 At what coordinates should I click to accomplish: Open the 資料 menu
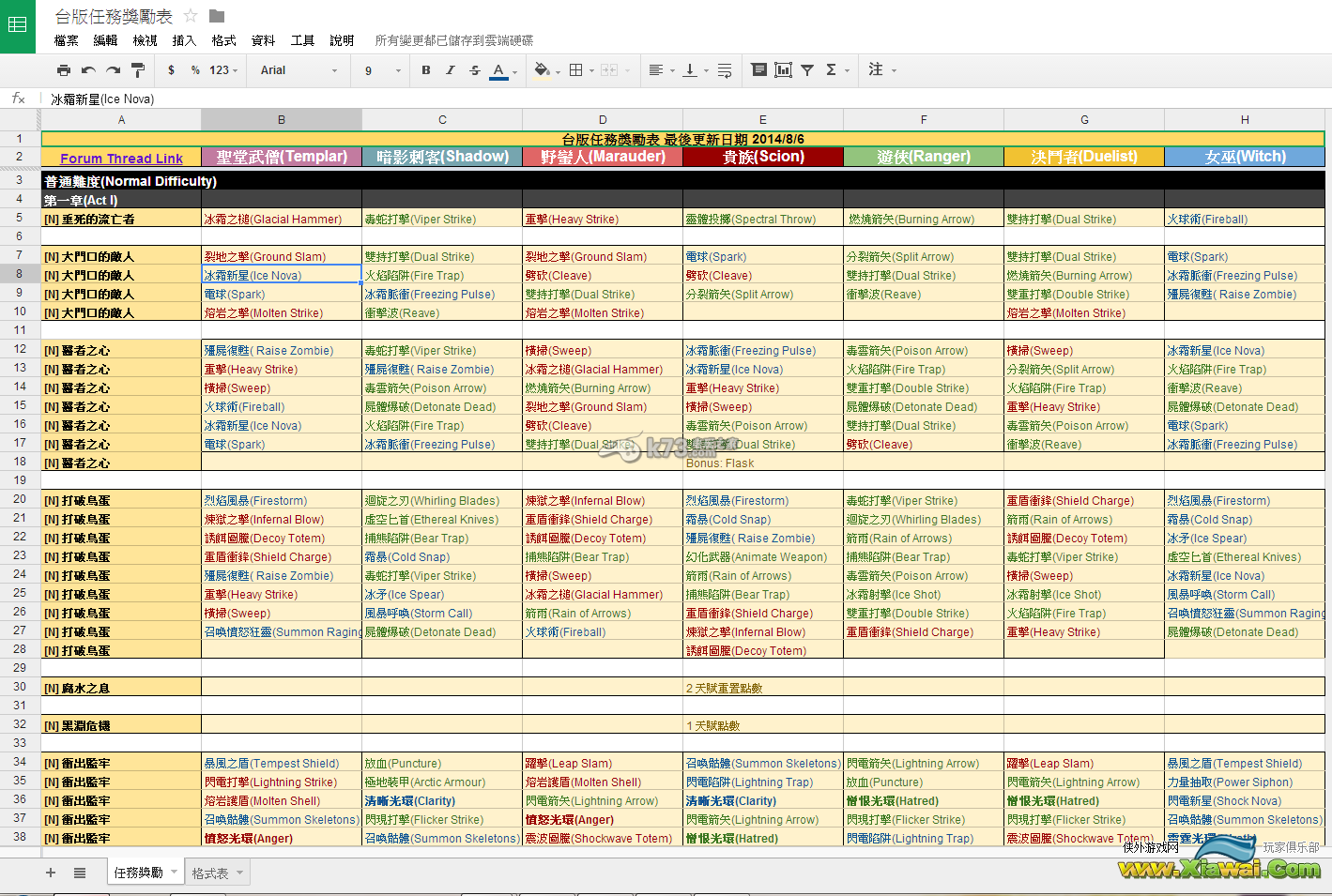[x=264, y=40]
